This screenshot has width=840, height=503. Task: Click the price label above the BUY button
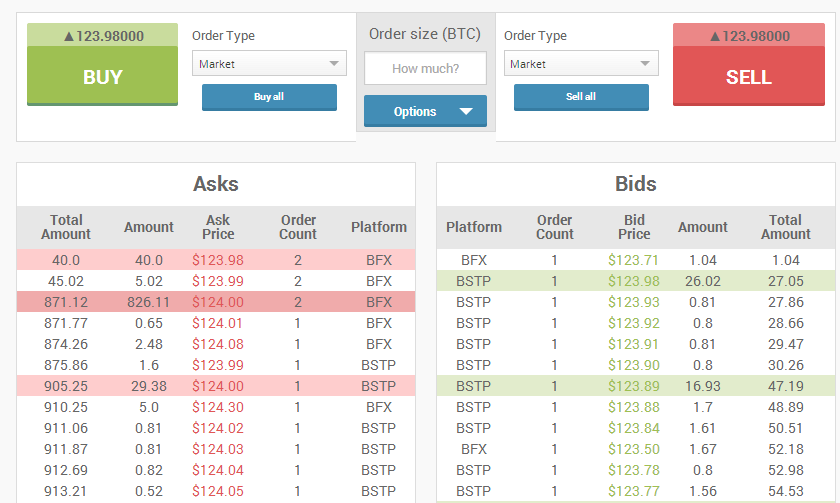coord(102,36)
